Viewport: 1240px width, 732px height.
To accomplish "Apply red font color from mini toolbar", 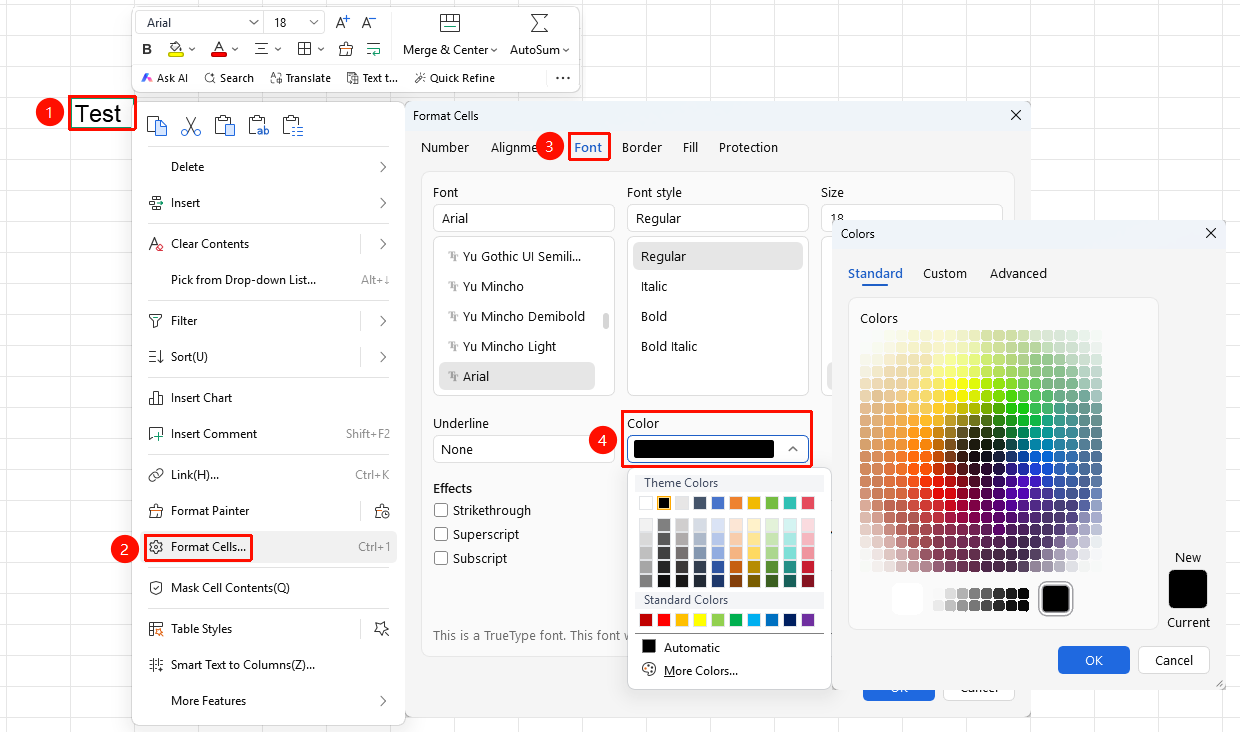I will (219, 49).
